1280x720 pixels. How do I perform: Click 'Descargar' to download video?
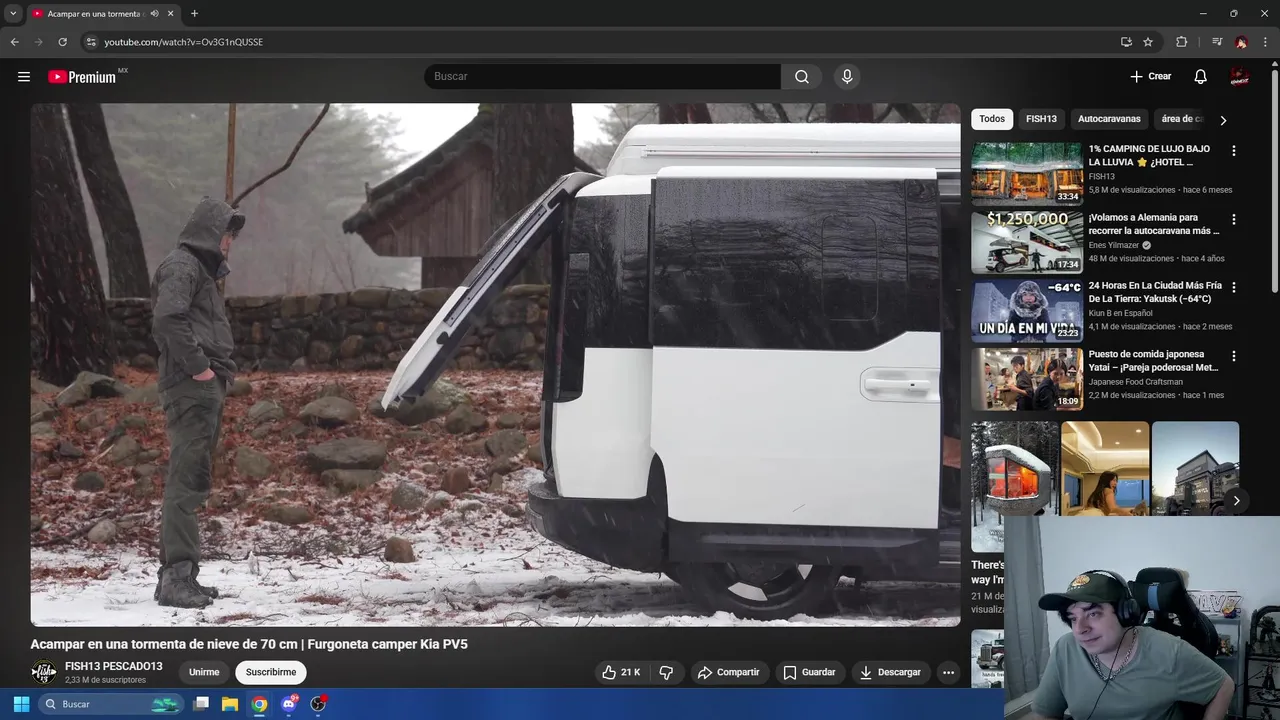(x=890, y=672)
